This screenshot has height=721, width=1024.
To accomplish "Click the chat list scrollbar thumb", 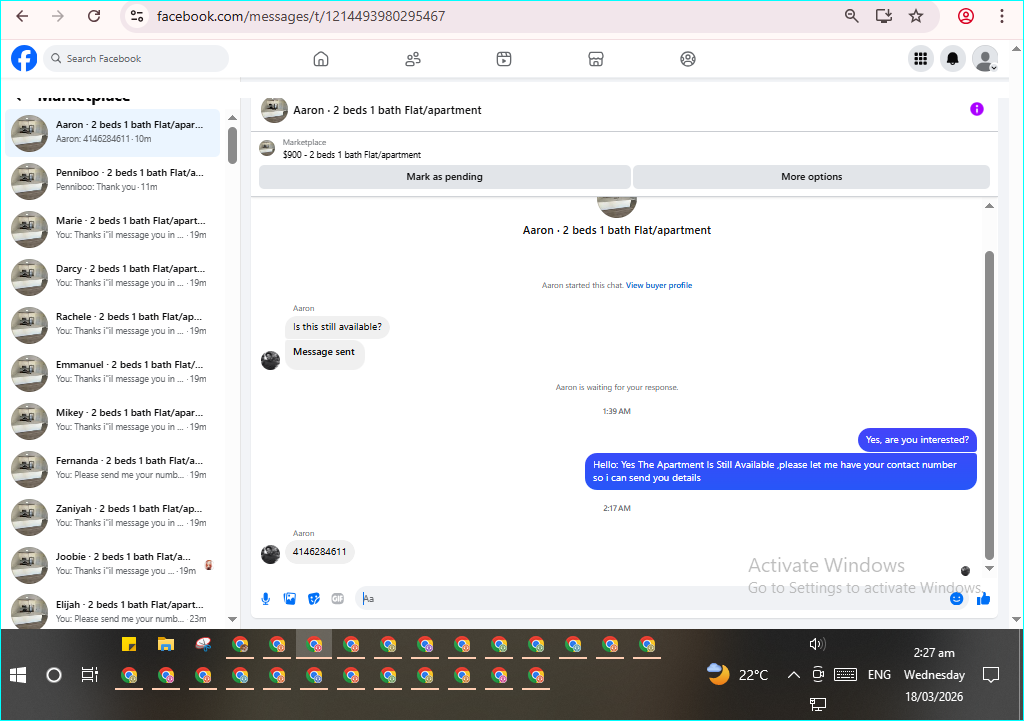I will coord(232,145).
